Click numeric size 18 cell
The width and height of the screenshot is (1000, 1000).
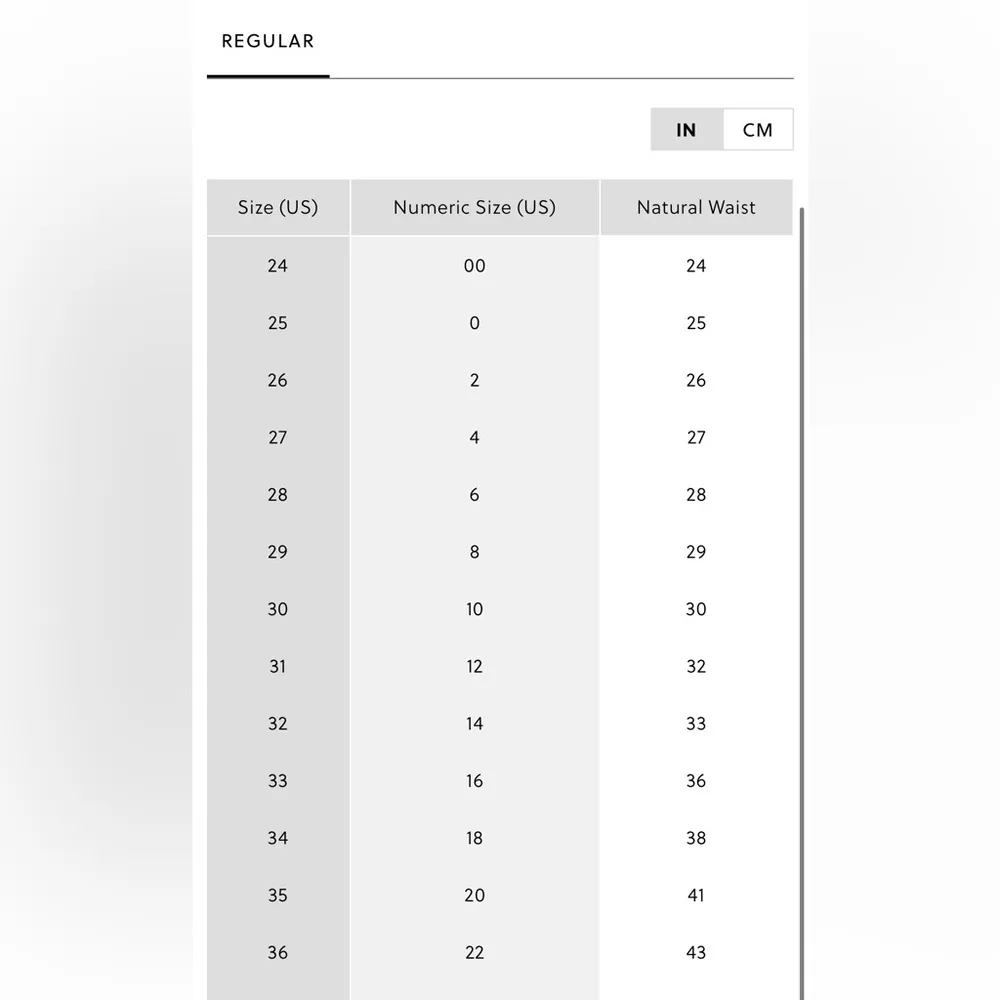pyautogui.click(x=474, y=838)
